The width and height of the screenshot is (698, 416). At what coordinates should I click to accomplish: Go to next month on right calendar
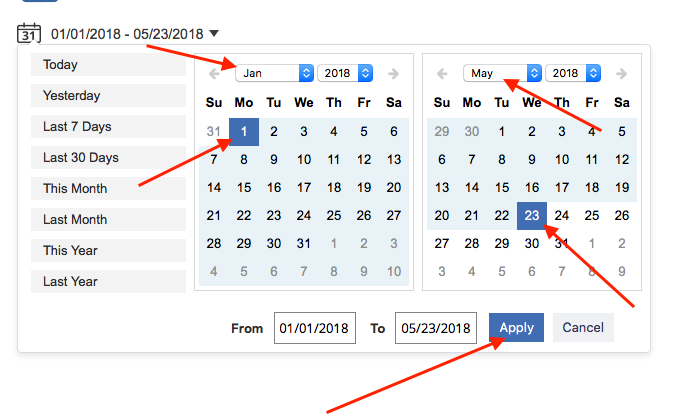click(x=621, y=74)
